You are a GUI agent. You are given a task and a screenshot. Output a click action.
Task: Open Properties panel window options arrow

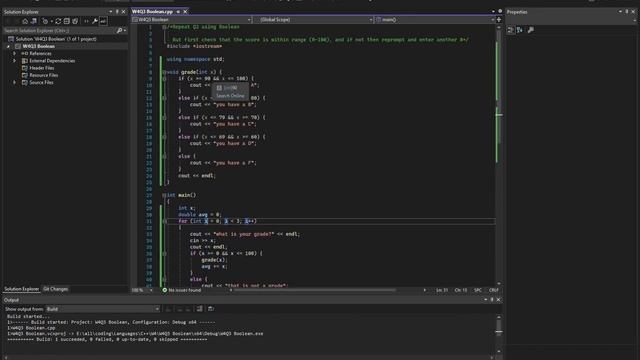click(620, 12)
